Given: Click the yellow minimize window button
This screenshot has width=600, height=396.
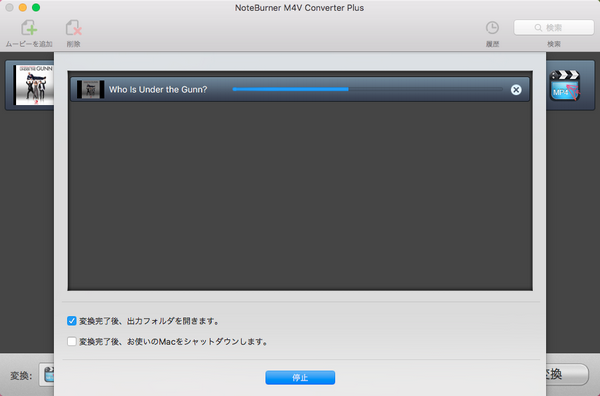Looking at the screenshot, I should [x=23, y=8].
